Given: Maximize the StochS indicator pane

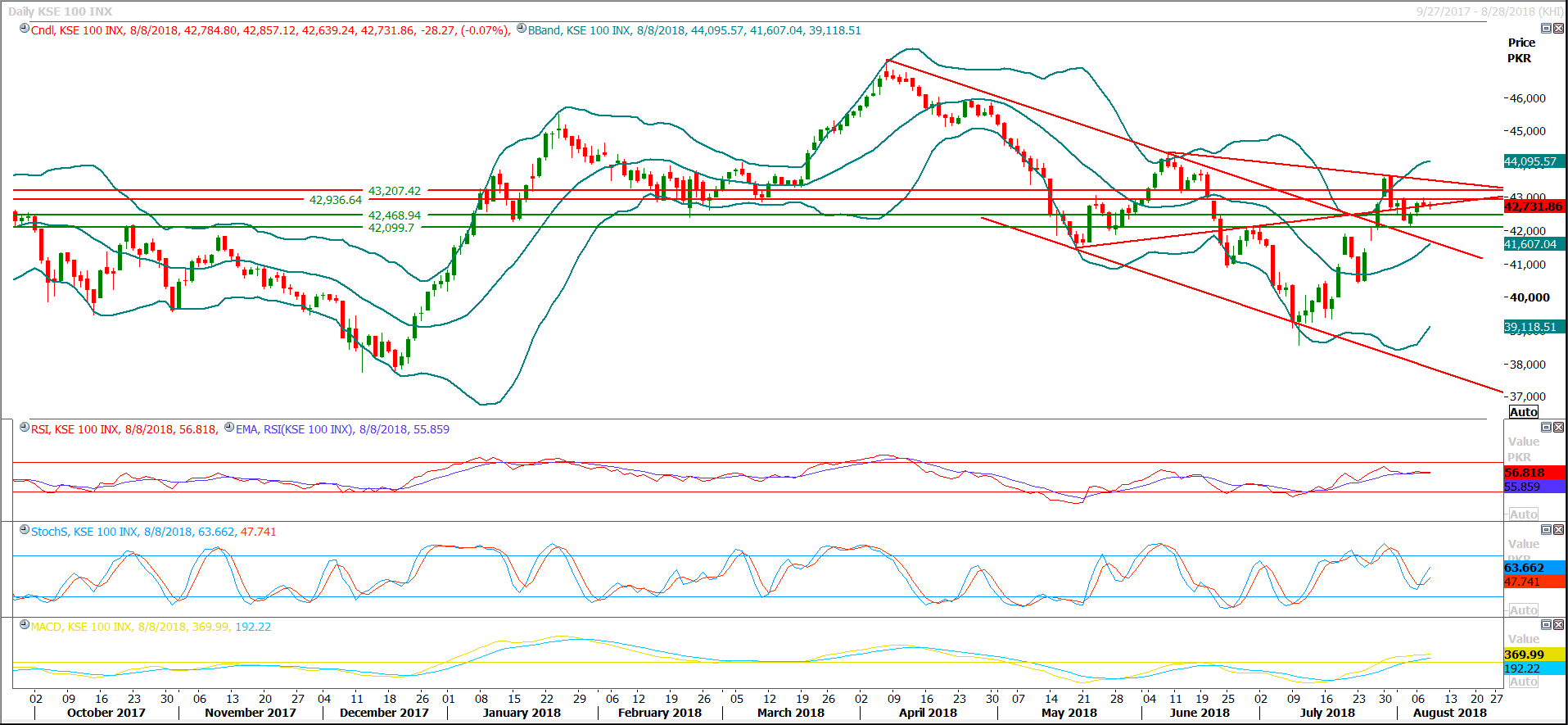Looking at the screenshot, I should 1546,529.
